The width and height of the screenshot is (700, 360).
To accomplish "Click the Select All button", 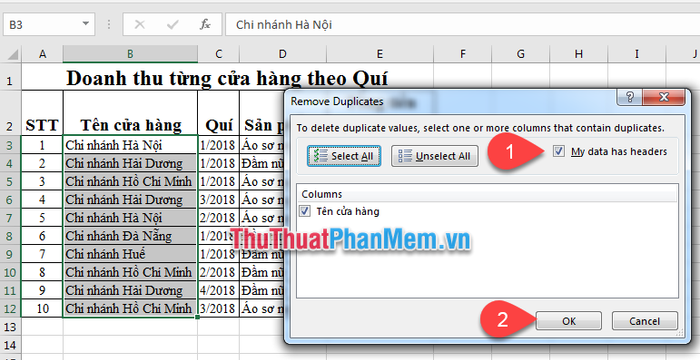I will (344, 156).
